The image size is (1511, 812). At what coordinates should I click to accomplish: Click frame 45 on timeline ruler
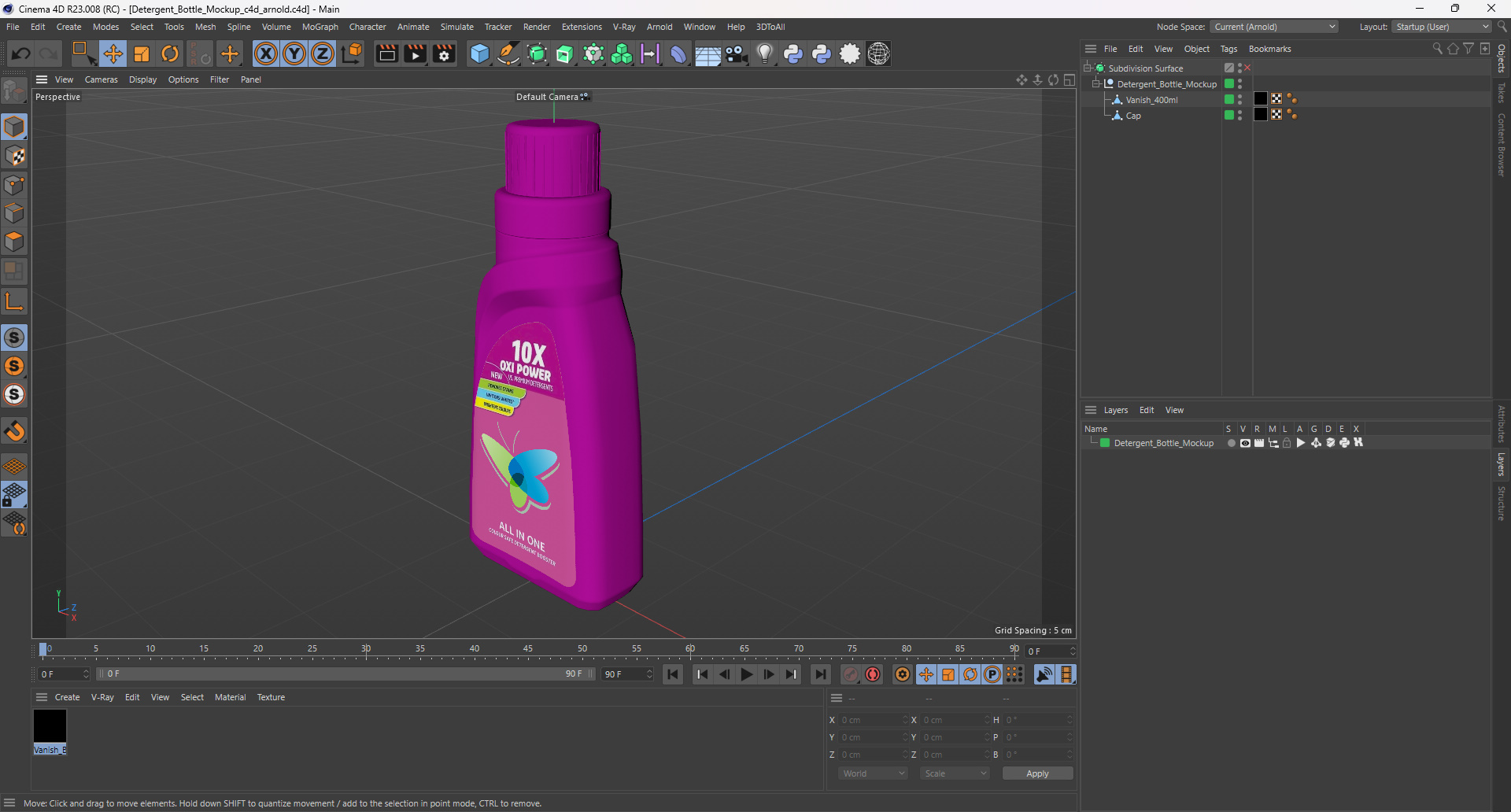click(x=528, y=650)
